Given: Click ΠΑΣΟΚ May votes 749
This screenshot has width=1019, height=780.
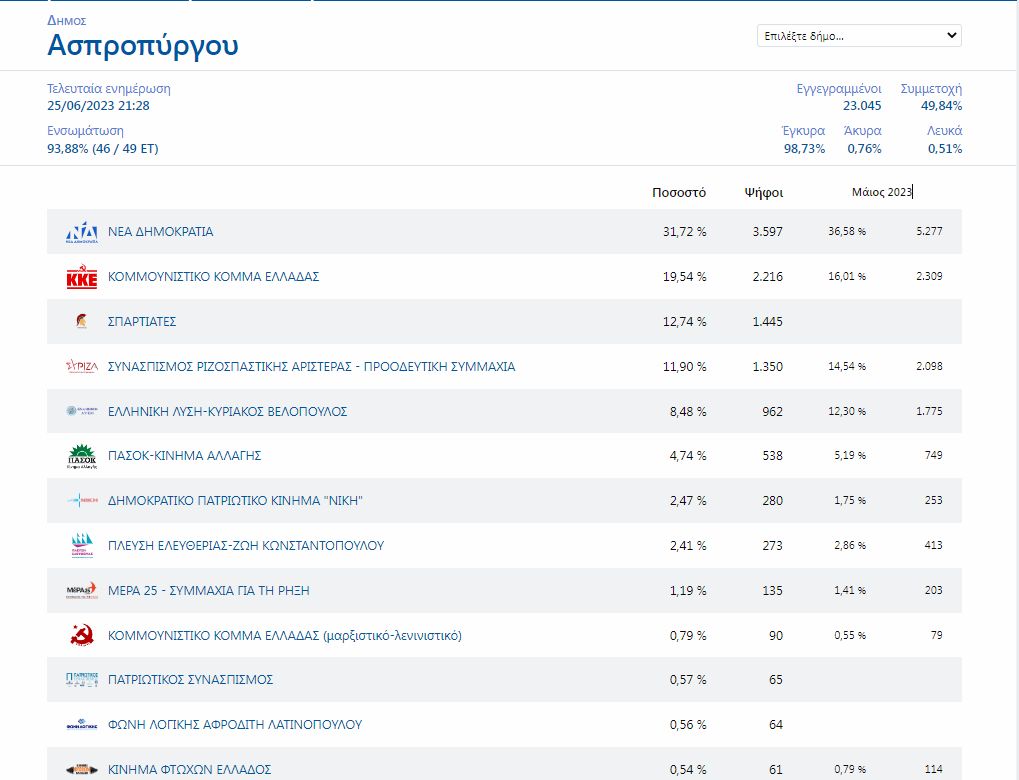Looking at the screenshot, I should (934, 456).
